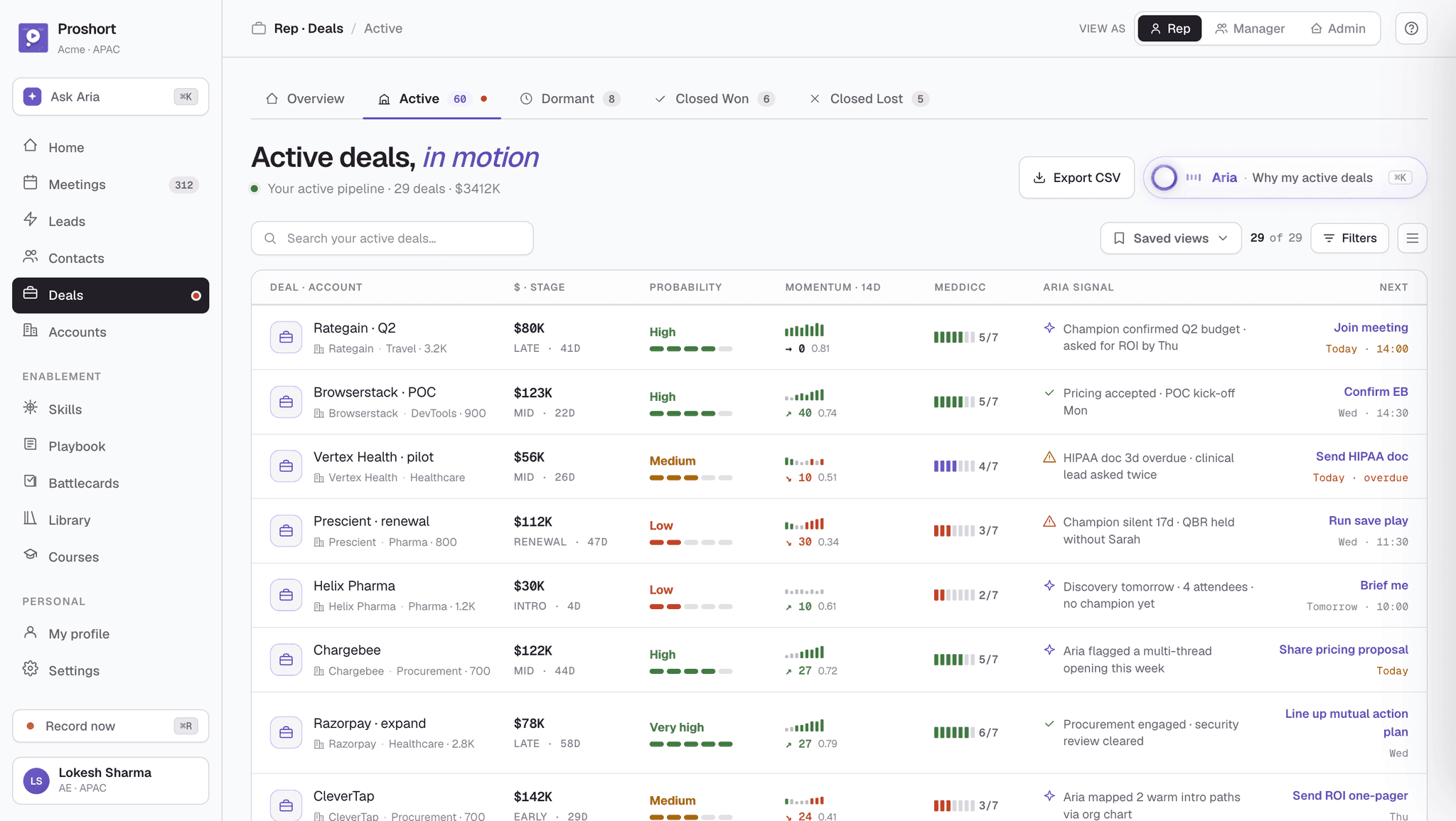Go to the Closed Lost tab
The height and width of the screenshot is (821, 1456).
pos(869,99)
